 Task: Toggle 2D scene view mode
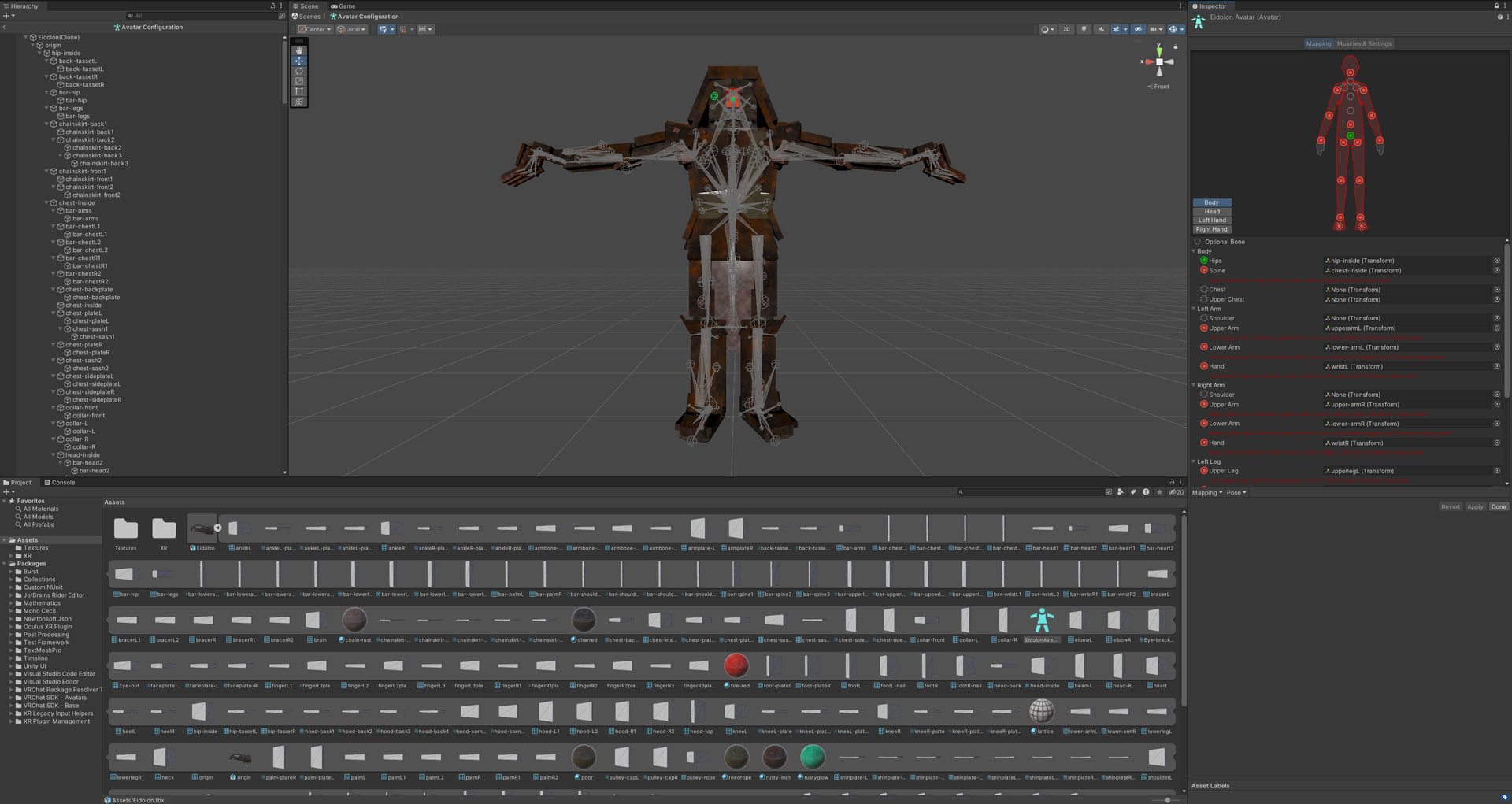1066,29
